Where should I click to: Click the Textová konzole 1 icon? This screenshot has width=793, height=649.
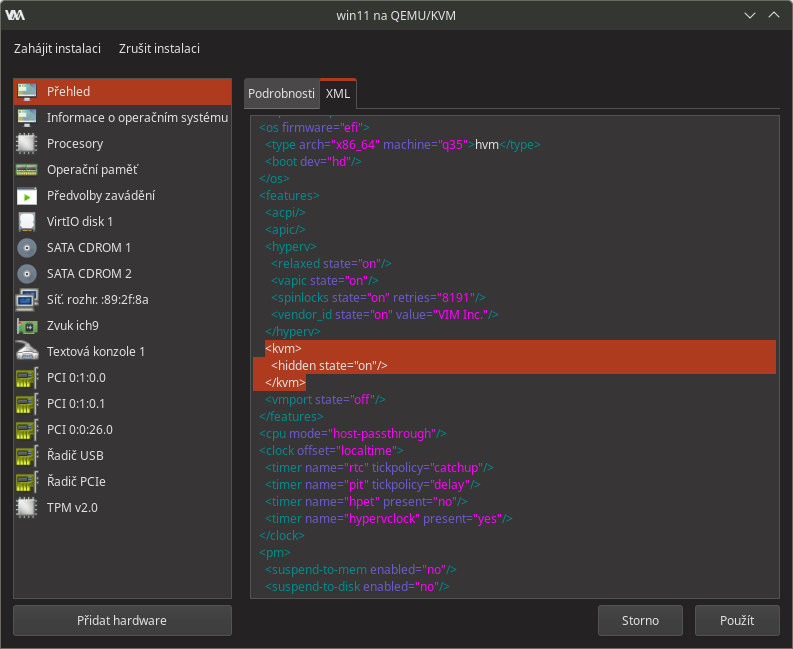pyautogui.click(x=27, y=352)
